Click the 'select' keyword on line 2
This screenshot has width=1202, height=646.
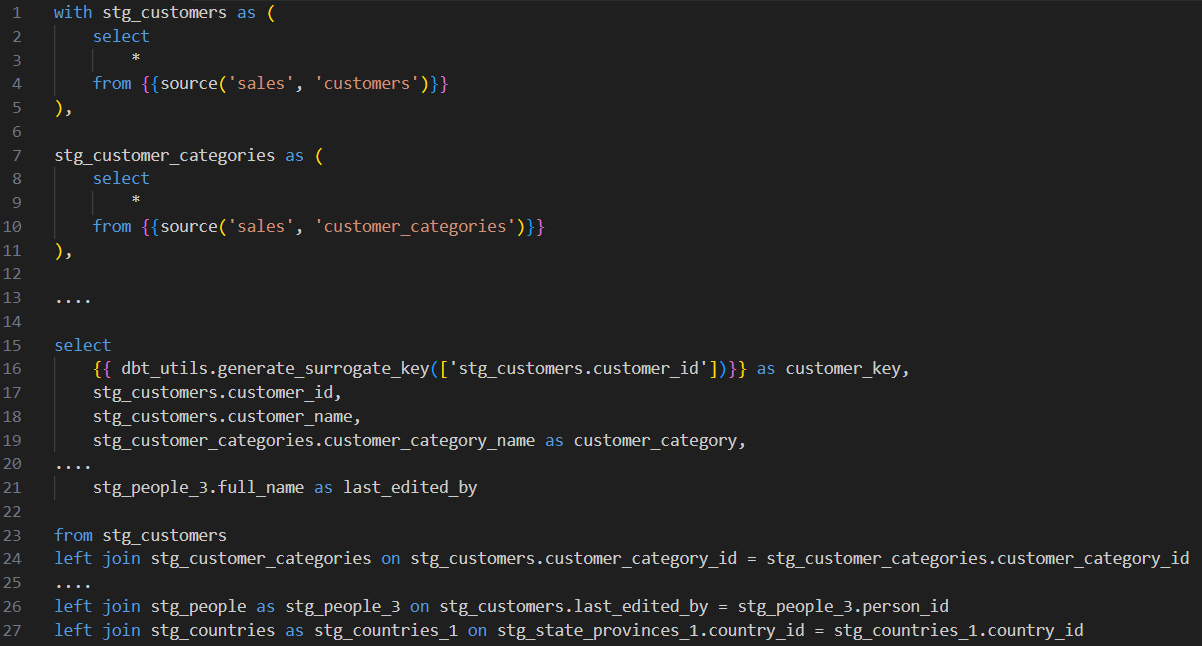coord(121,36)
